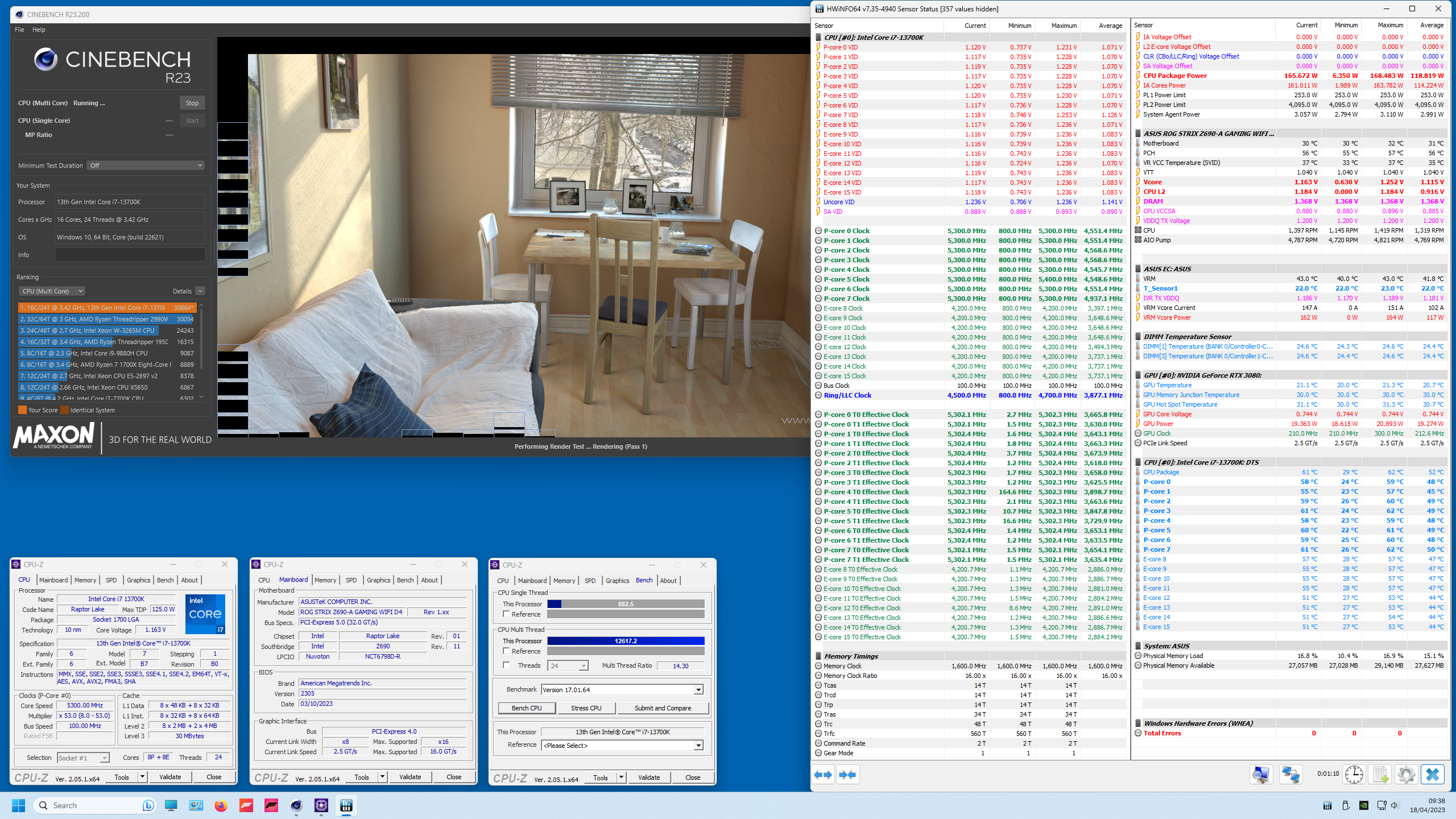1456x819 pixels.
Task: Open Reference Please Select dropdown
Action: coord(622,746)
